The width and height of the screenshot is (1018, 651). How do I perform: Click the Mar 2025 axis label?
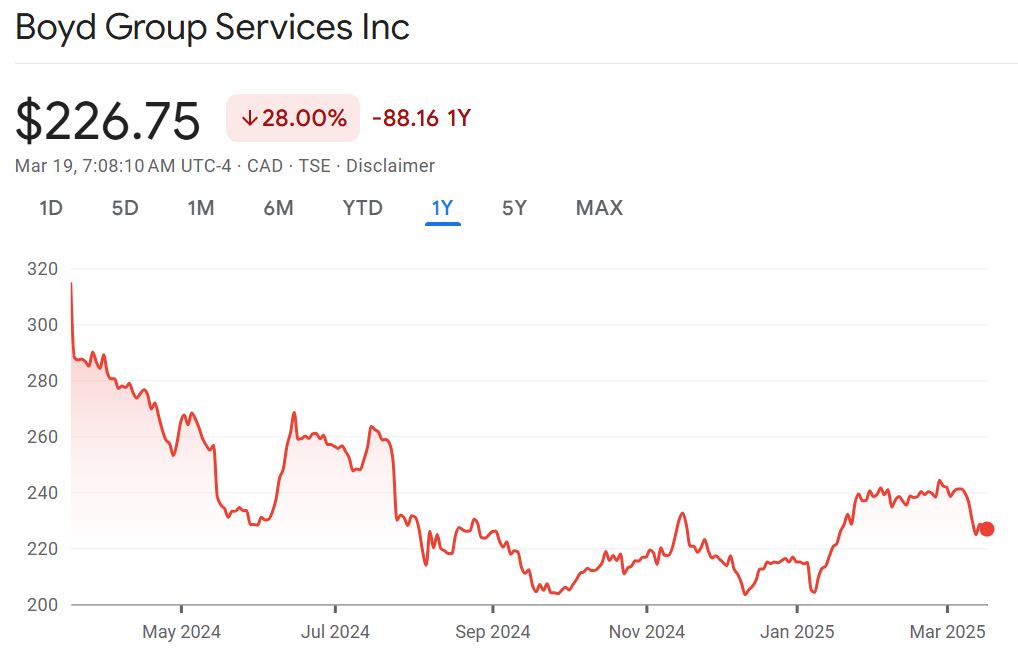click(x=947, y=632)
